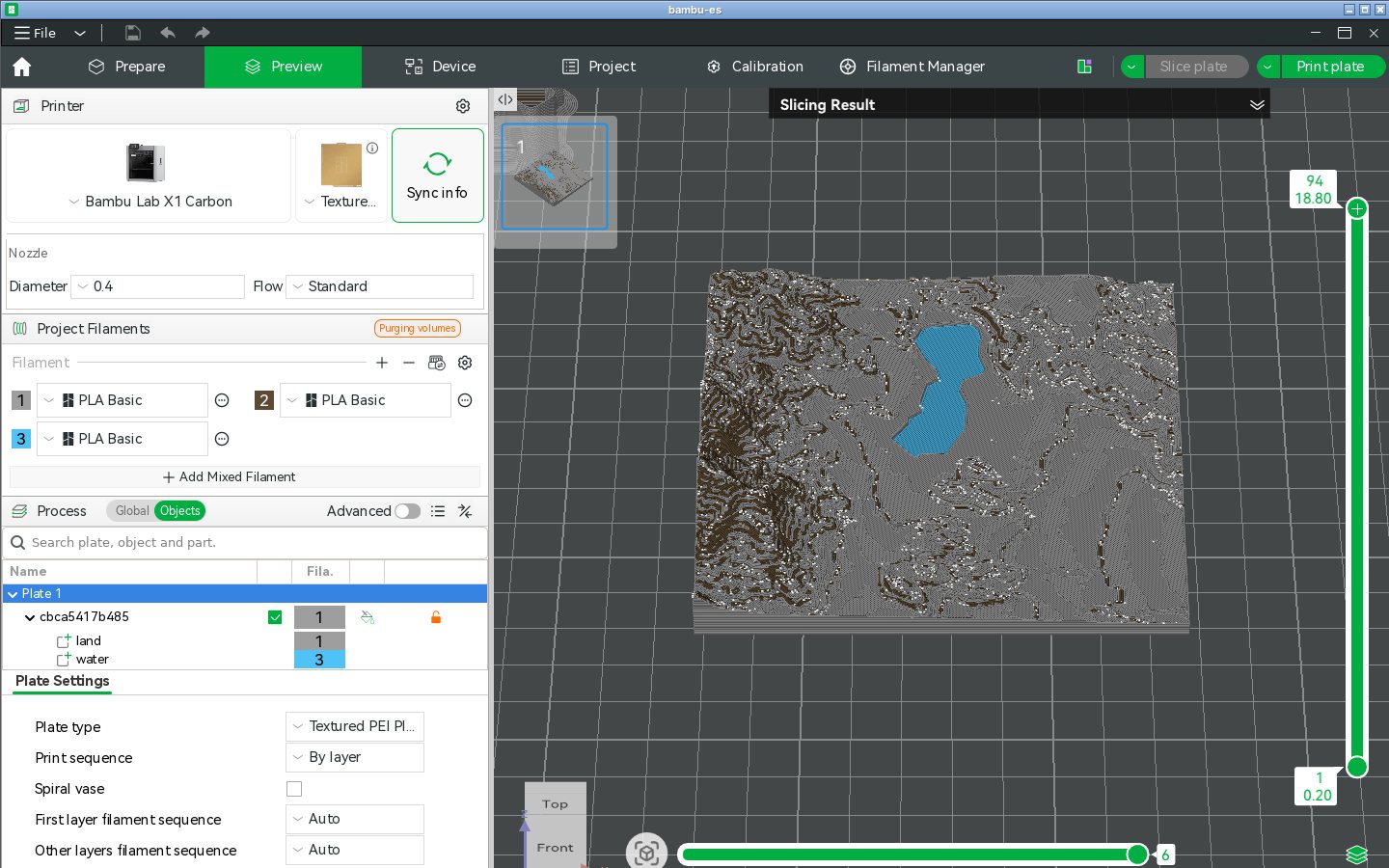Open process settings list icon

pos(438,511)
